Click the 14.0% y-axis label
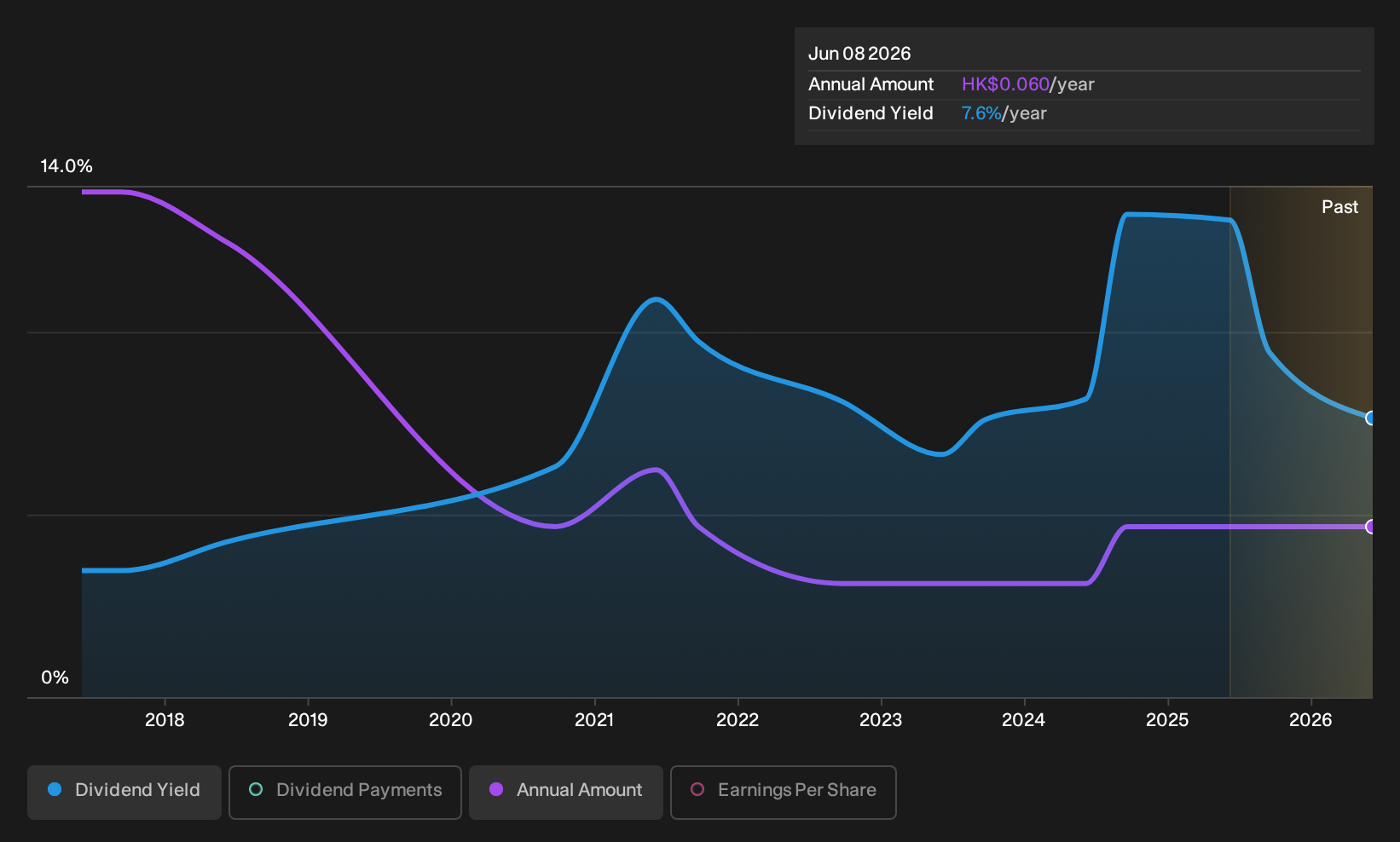This screenshot has width=1400, height=842. 67,166
